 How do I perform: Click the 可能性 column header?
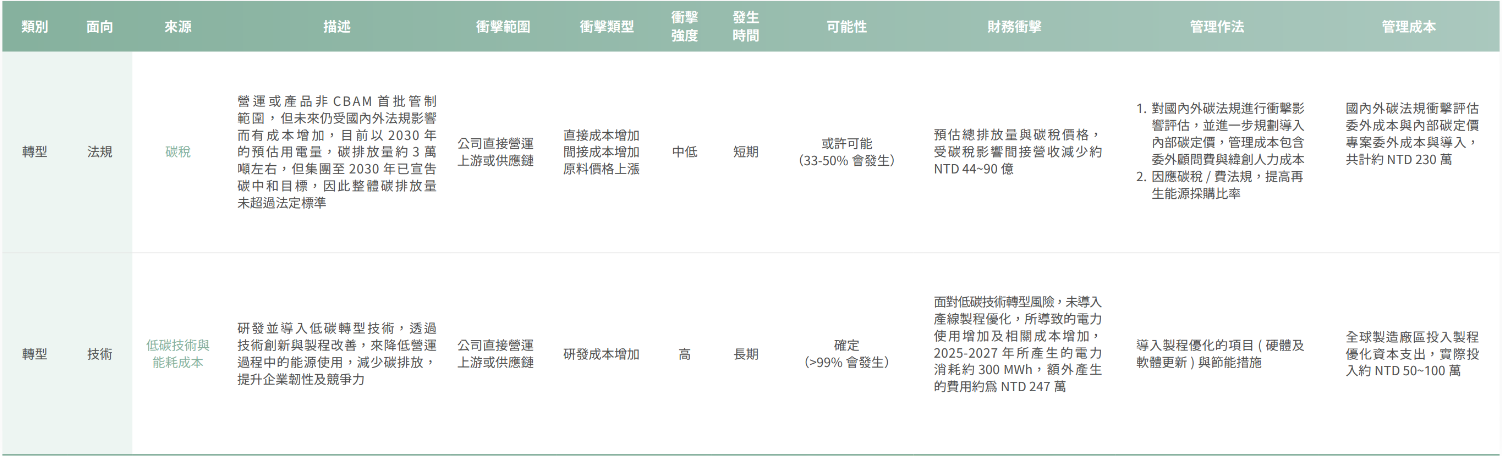[x=847, y=27]
